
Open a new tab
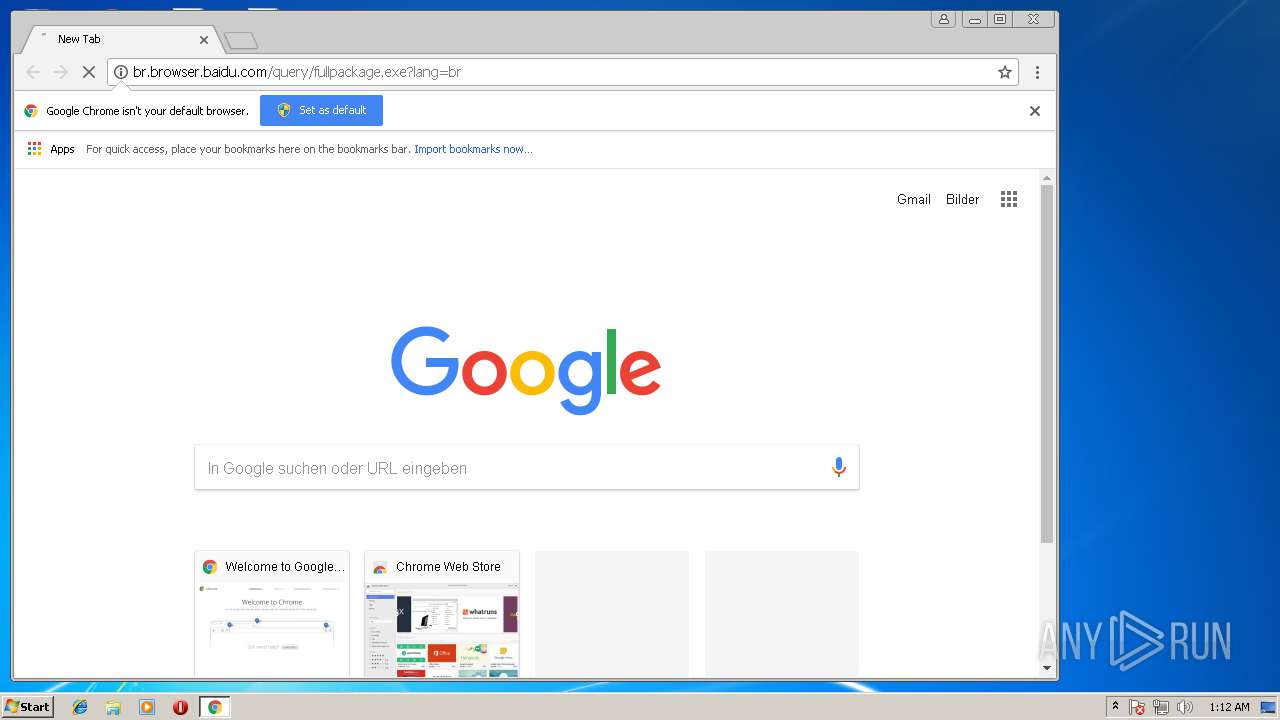(x=241, y=41)
